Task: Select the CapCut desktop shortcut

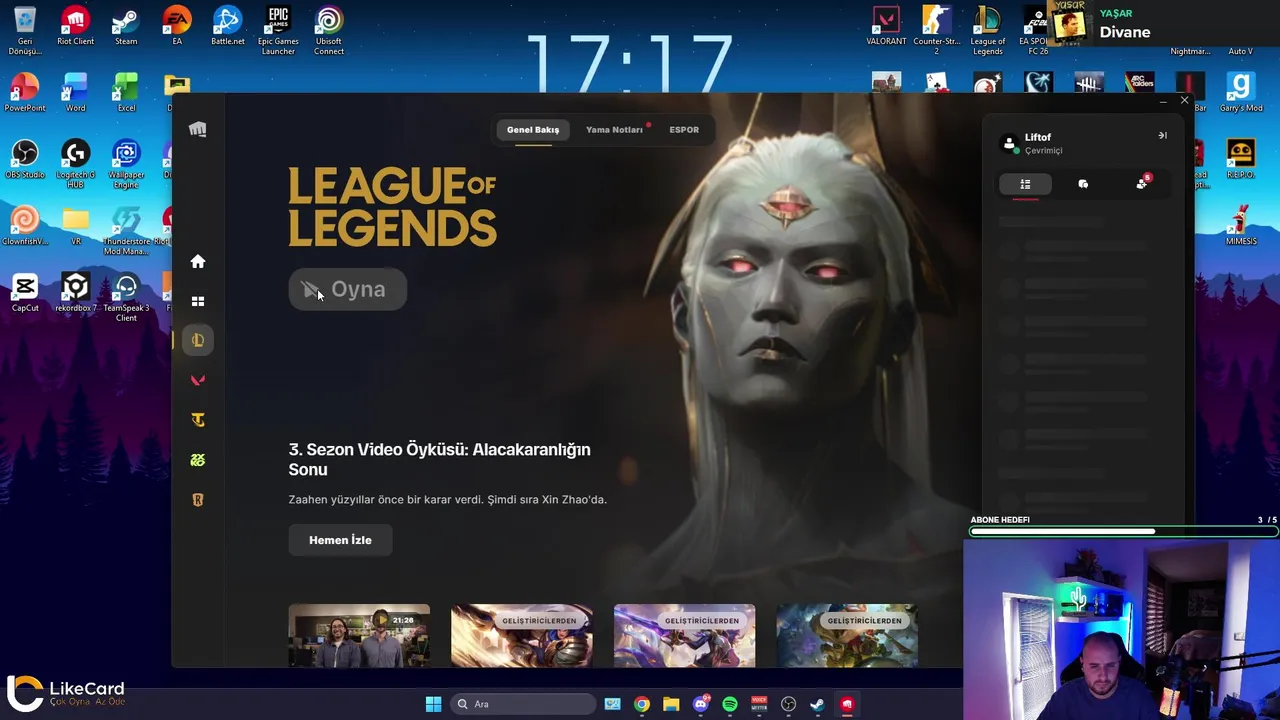Action: click(25, 292)
